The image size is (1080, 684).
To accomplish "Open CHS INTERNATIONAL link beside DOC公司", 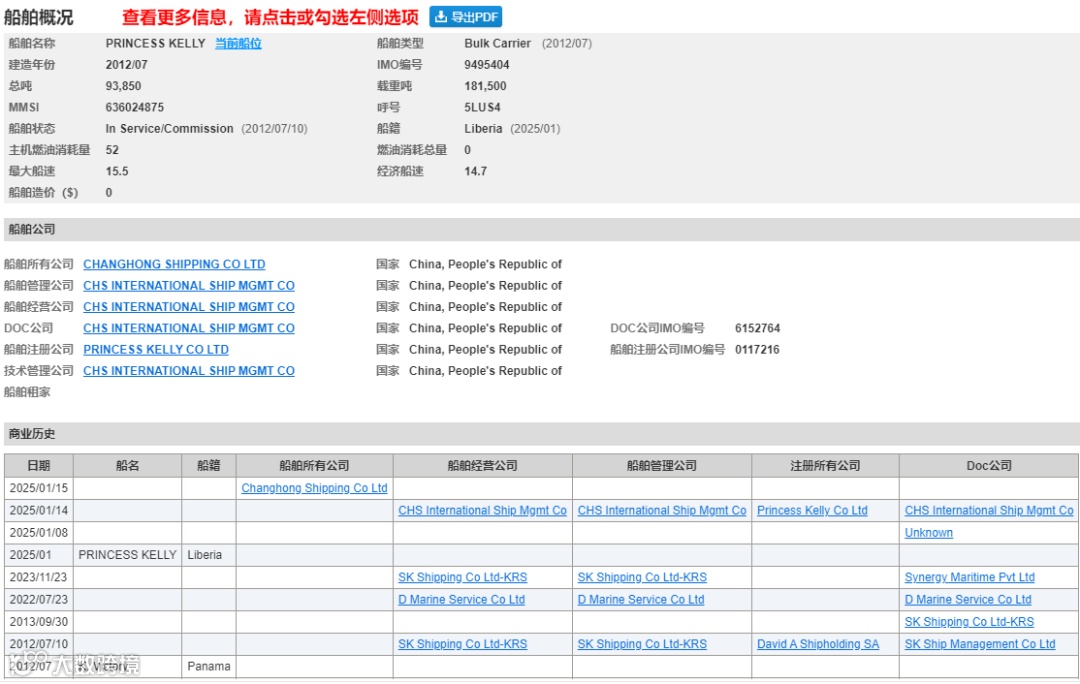I will (x=189, y=328).
